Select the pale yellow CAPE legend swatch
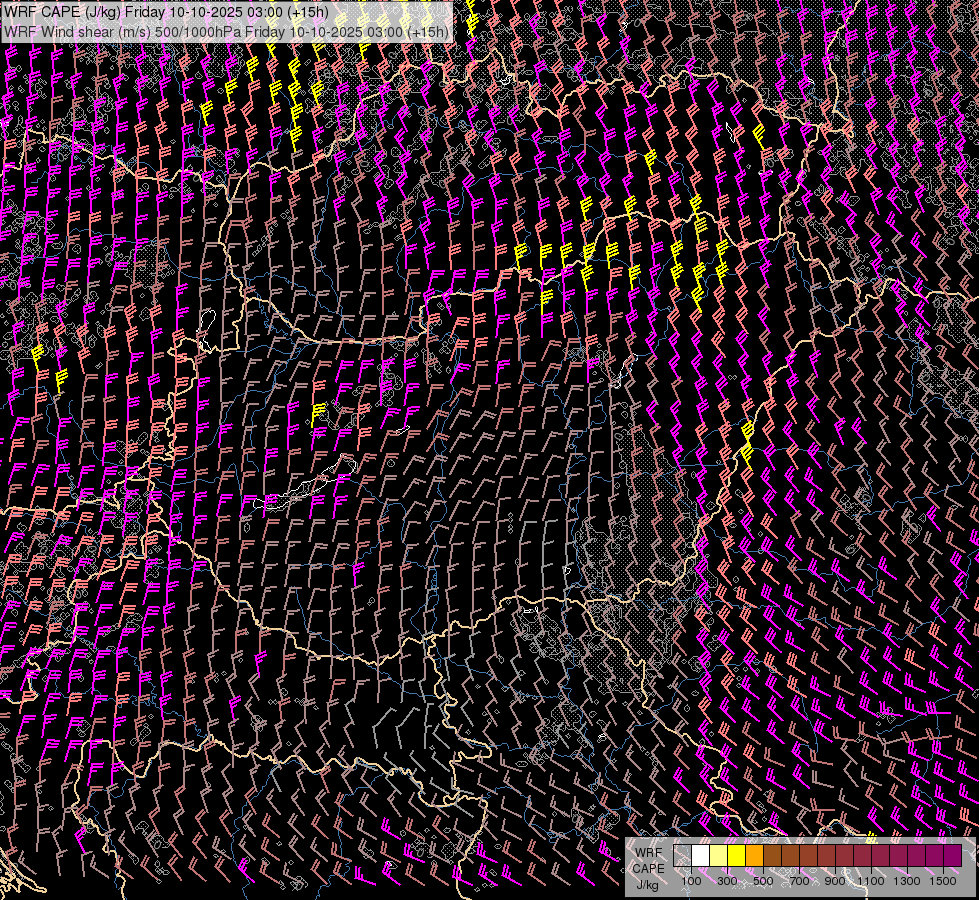Image resolution: width=979 pixels, height=900 pixels. (x=718, y=855)
